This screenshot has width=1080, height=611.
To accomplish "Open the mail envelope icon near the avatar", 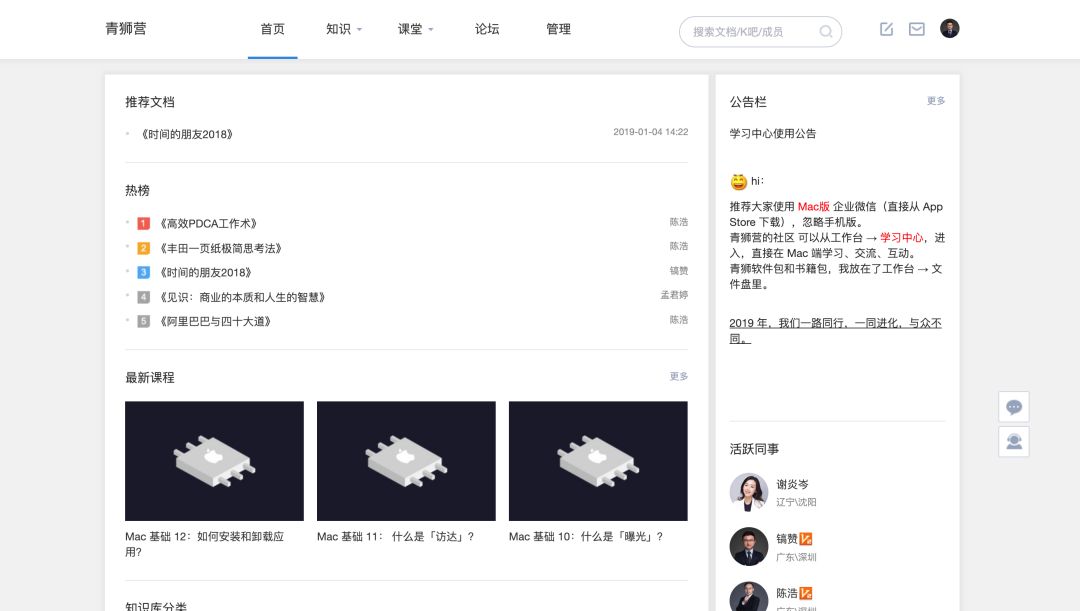I will (916, 29).
